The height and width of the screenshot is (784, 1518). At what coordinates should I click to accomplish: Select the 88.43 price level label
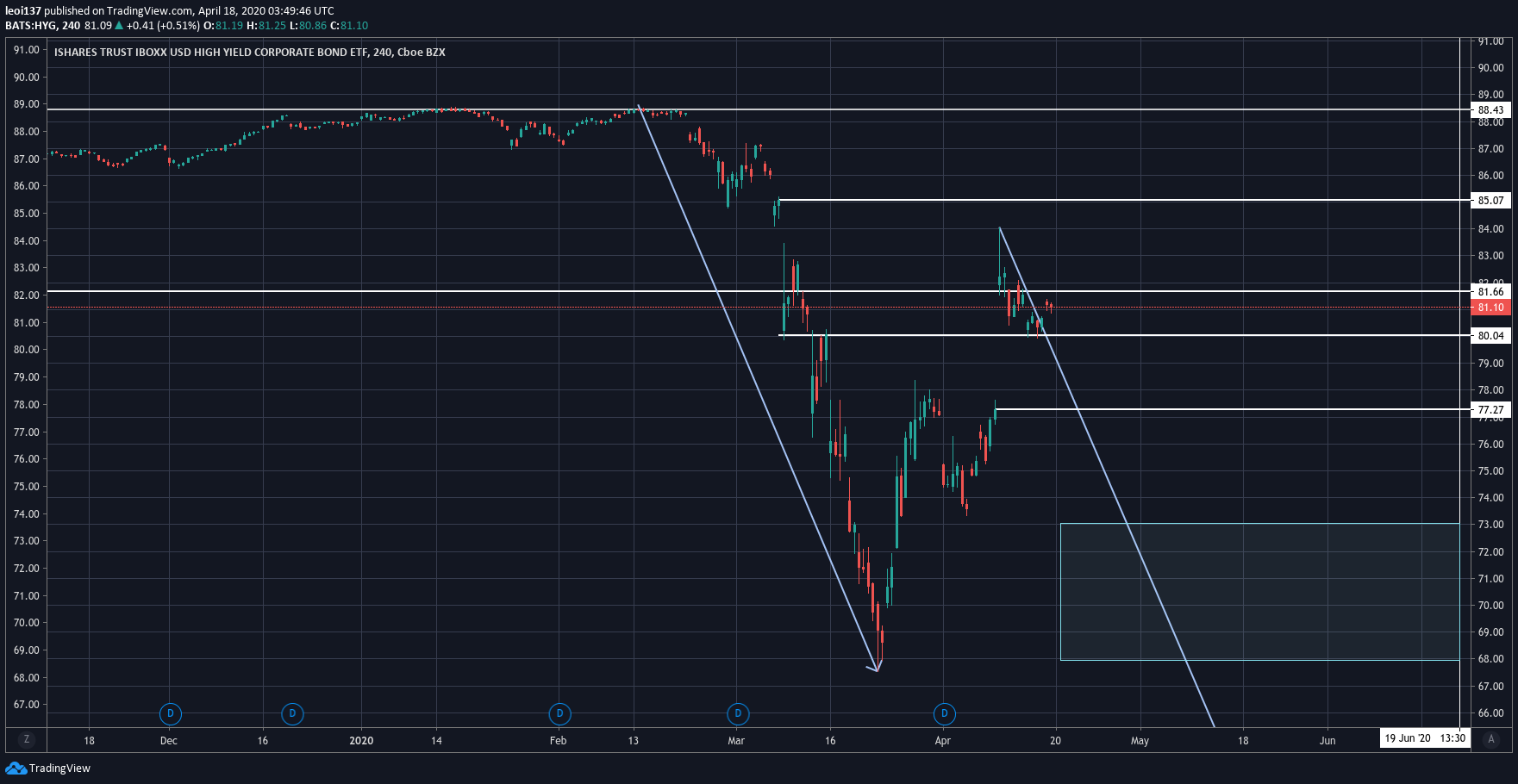1490,109
